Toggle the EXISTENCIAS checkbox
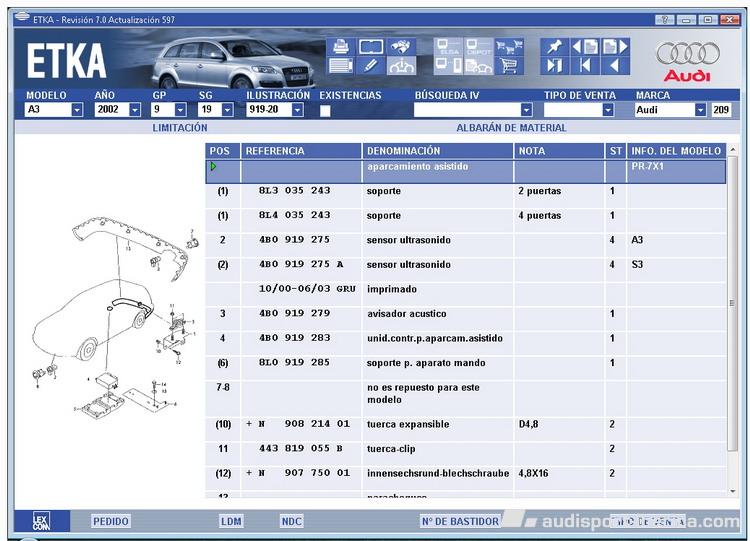 (325, 110)
